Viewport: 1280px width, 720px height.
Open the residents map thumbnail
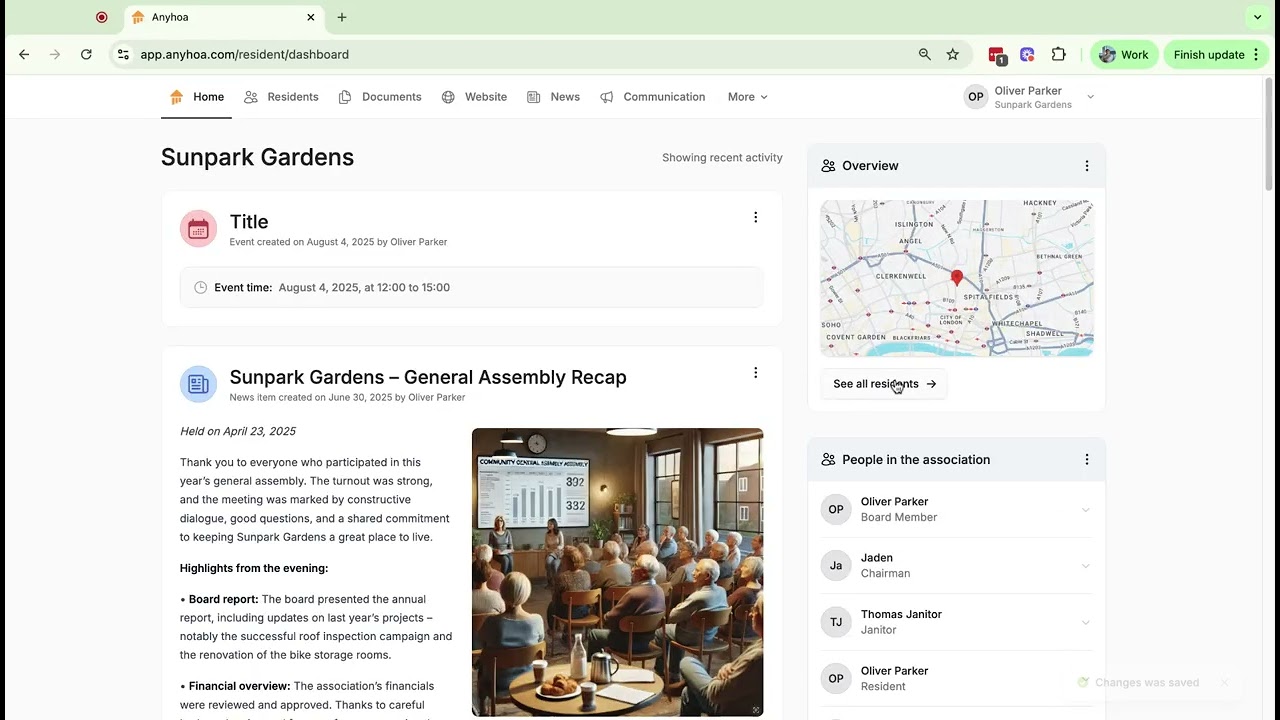(x=957, y=278)
